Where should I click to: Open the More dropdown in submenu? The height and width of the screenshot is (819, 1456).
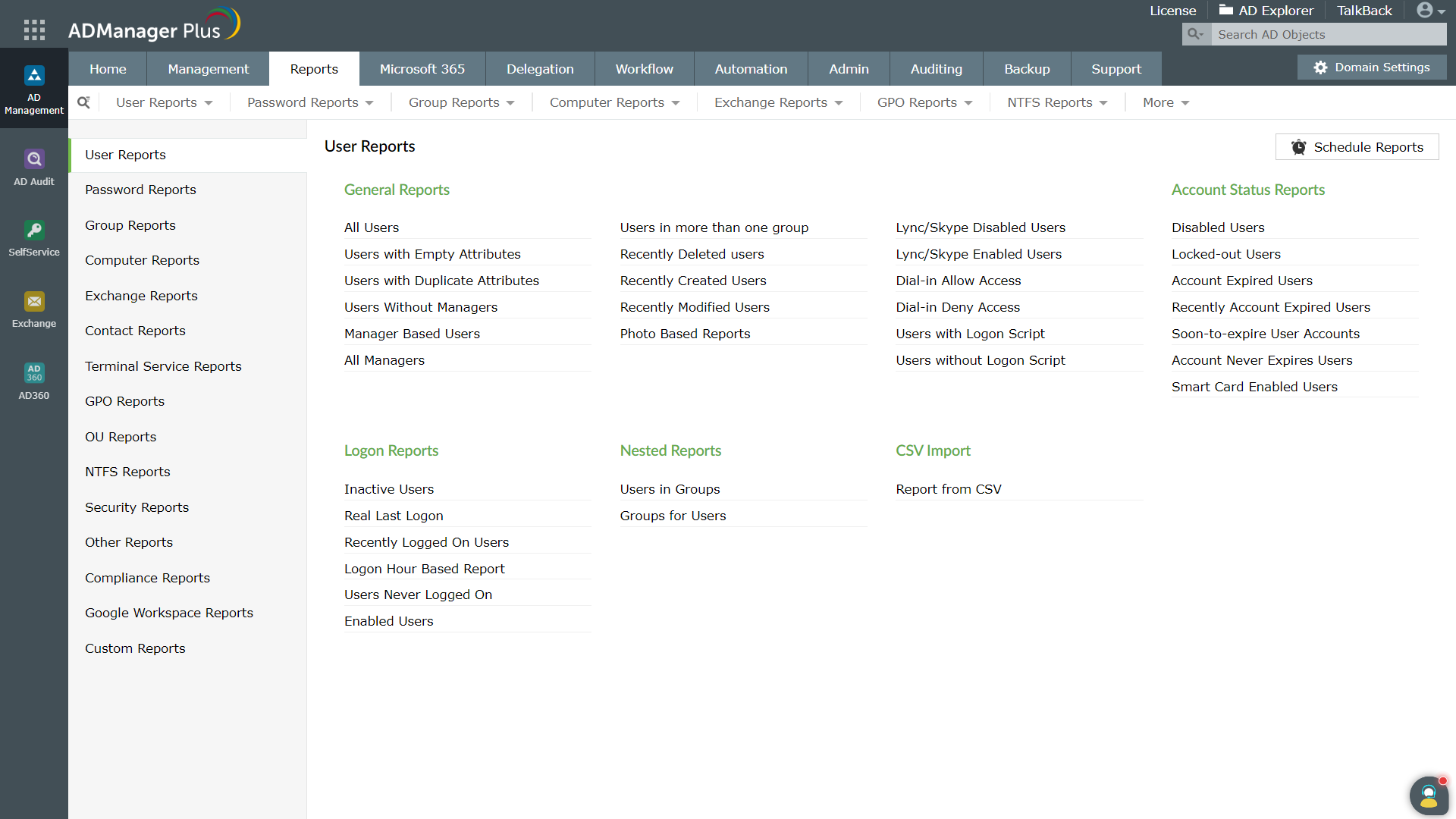[x=1166, y=102]
